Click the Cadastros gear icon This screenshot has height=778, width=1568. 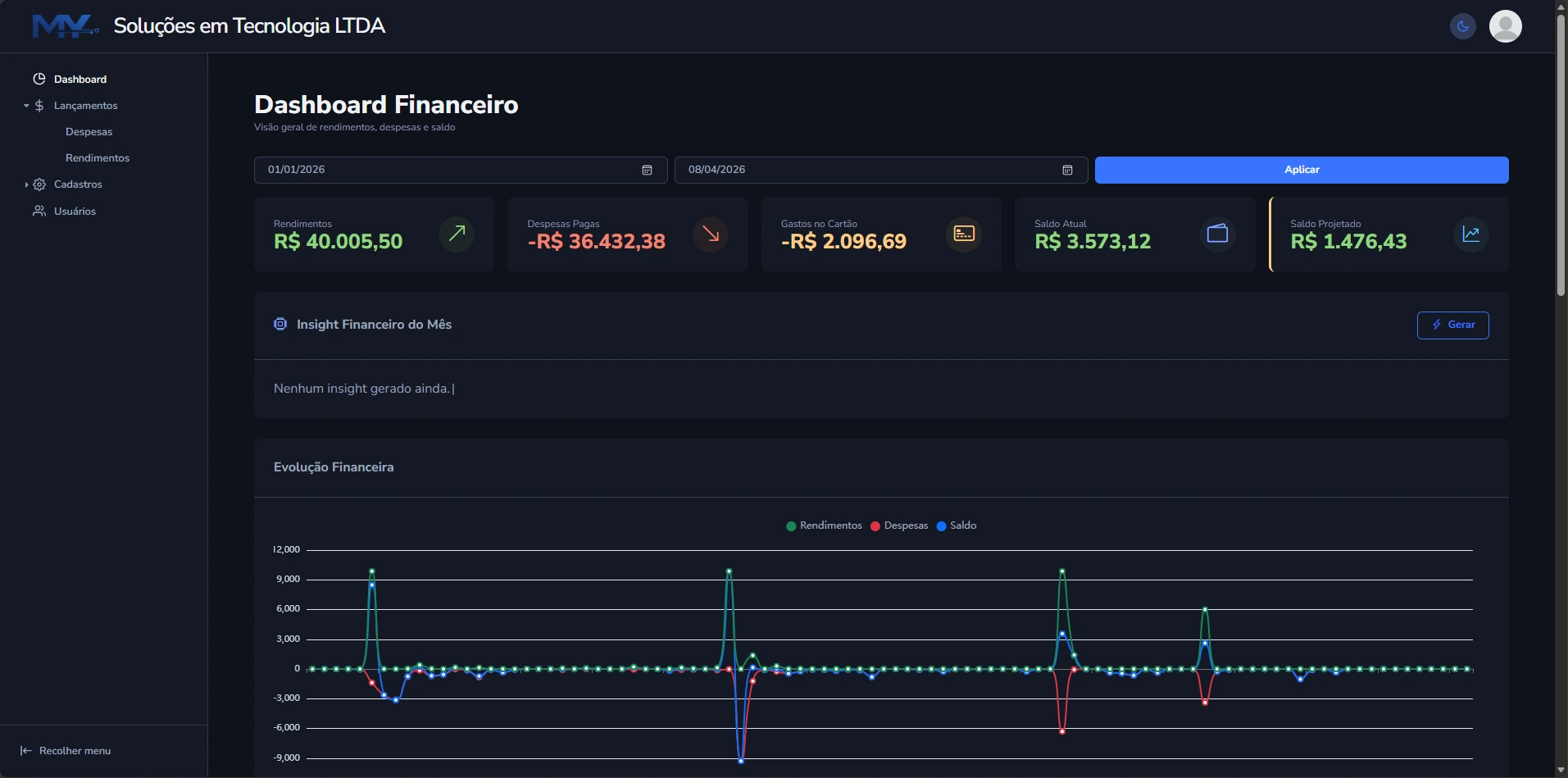tap(39, 184)
